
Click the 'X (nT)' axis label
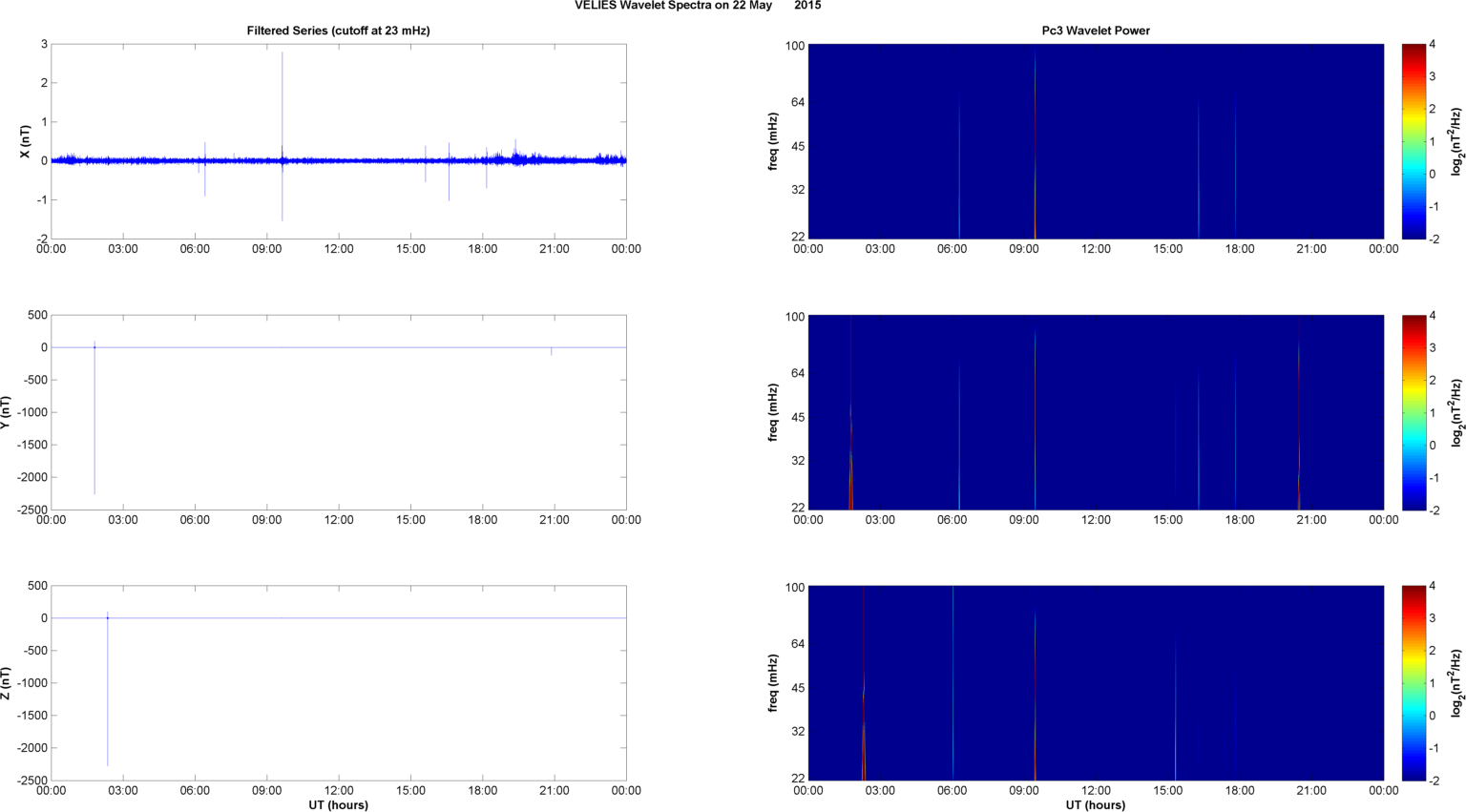[26, 141]
